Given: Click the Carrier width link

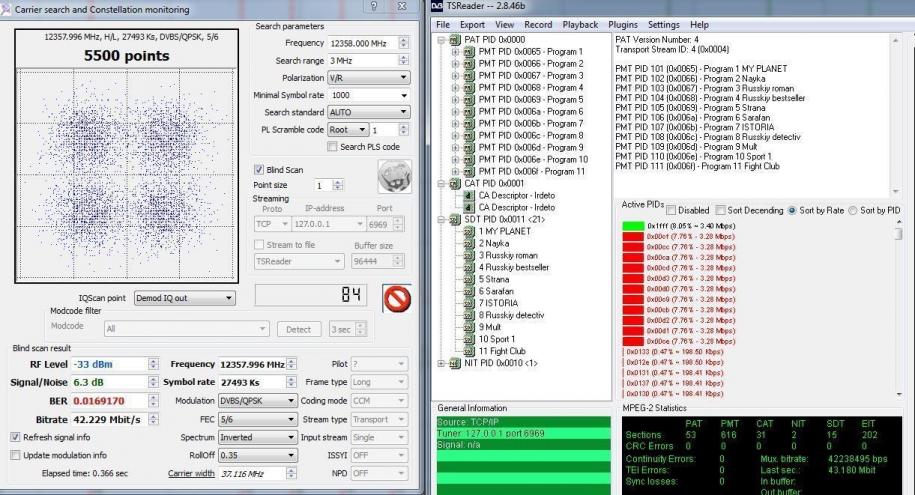Looking at the screenshot, I should tap(191, 473).
